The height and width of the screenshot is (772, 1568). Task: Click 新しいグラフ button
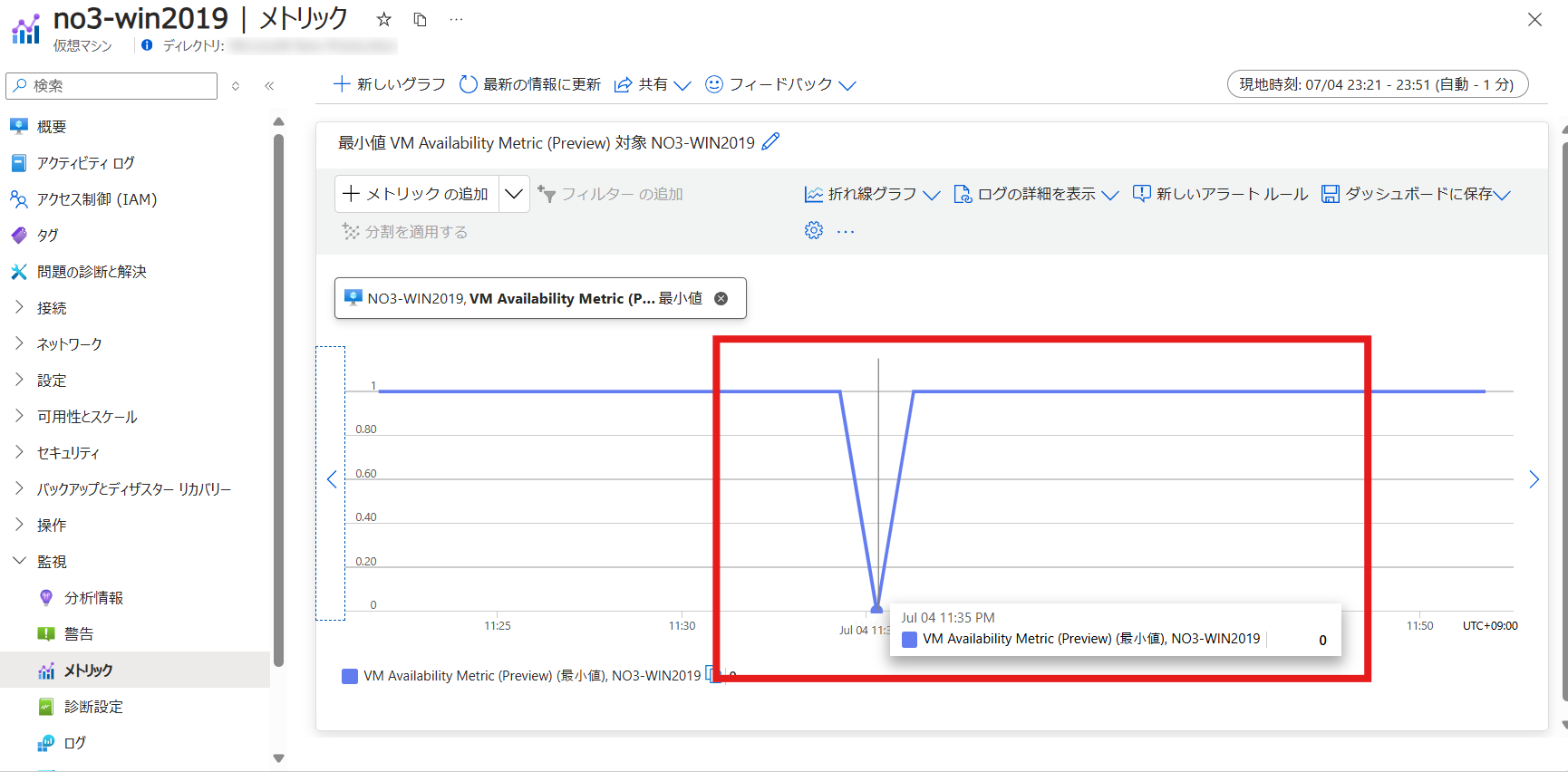click(x=390, y=84)
